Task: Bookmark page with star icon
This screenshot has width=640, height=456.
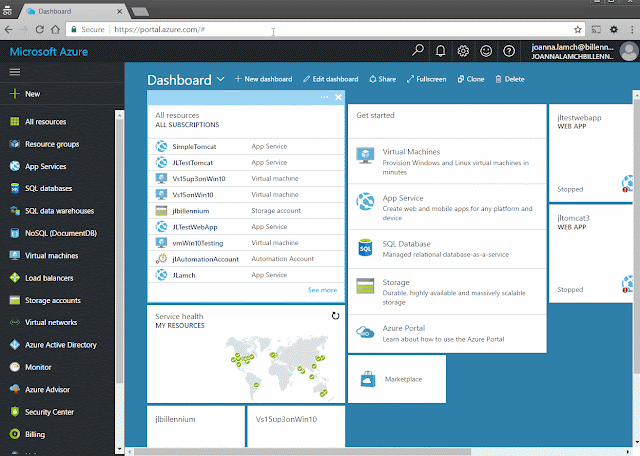Action: 578,29
